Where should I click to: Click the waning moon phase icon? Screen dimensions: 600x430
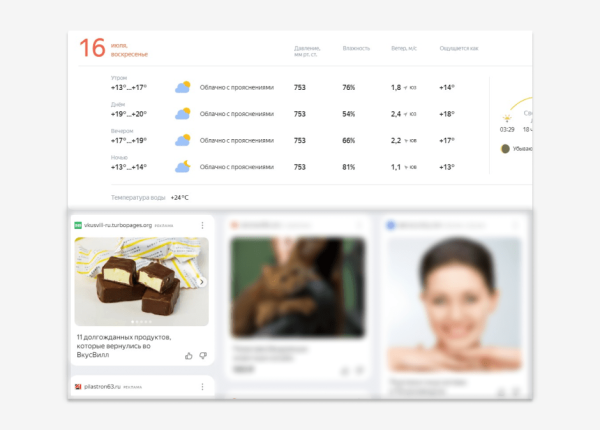coord(506,149)
